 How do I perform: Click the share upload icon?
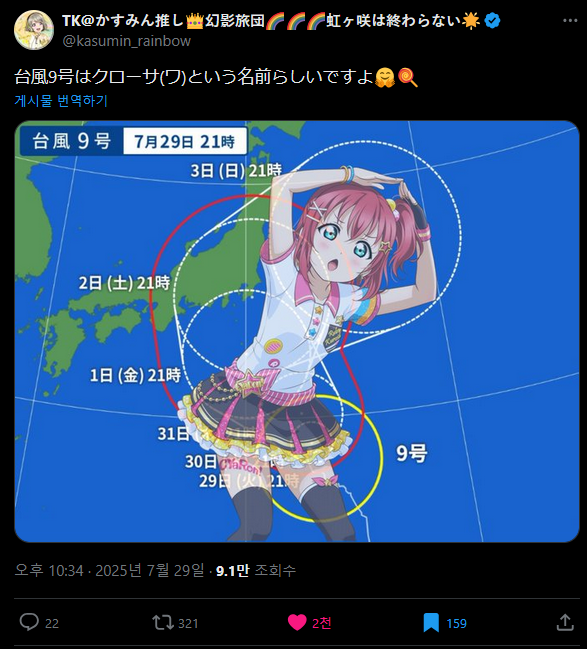(x=565, y=622)
